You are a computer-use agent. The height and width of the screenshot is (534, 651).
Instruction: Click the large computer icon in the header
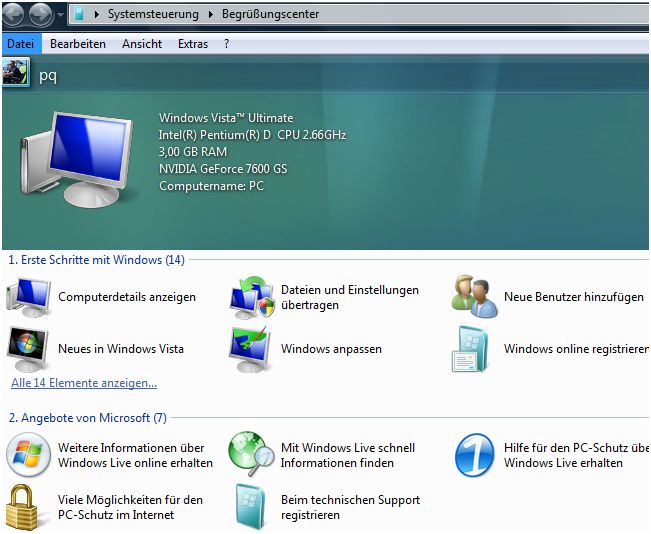click(76, 159)
